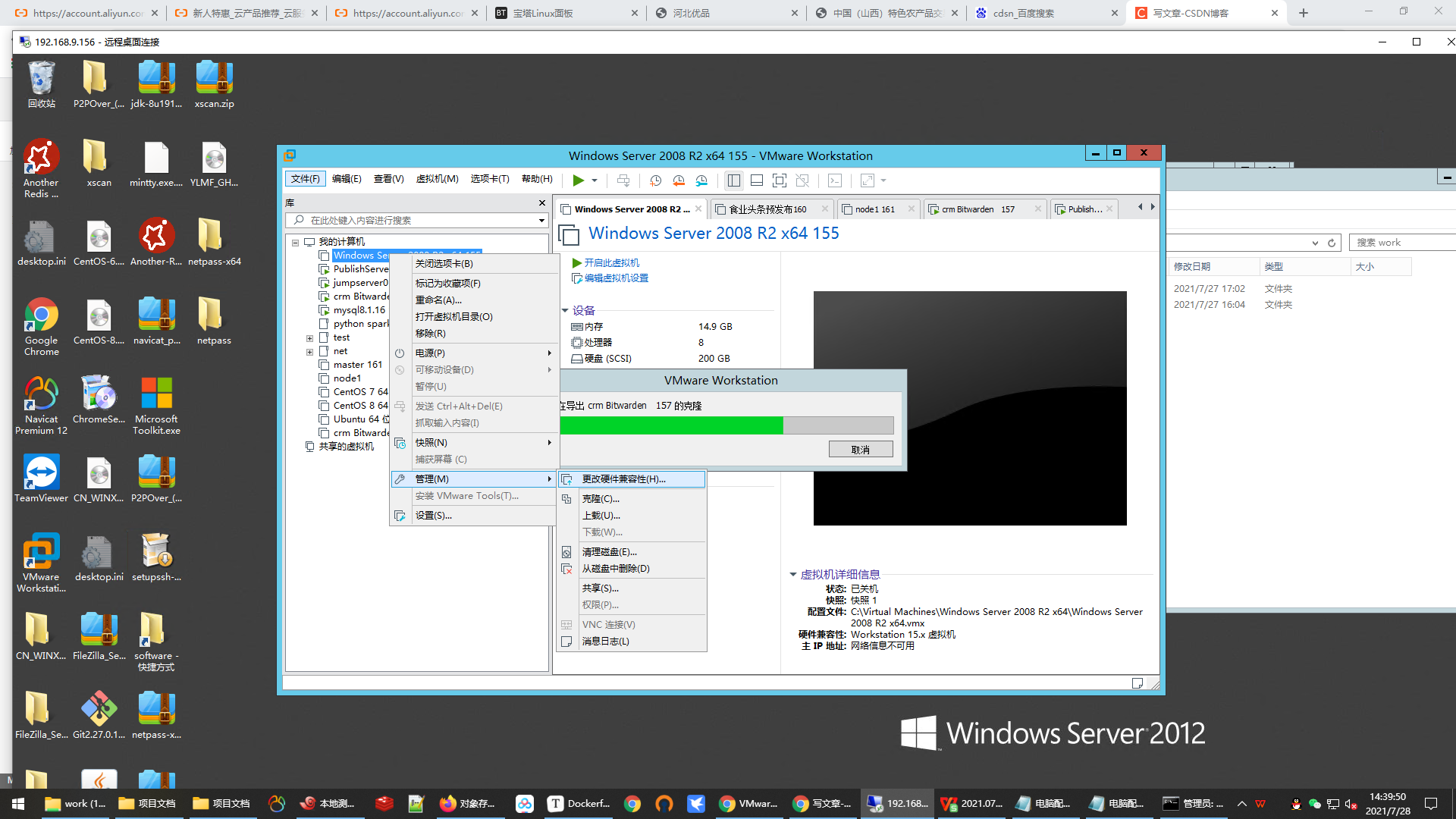Image resolution: width=1456 pixels, height=819 pixels.
Task: Open the VMware Workstation taskbar icon
Action: pos(749,803)
